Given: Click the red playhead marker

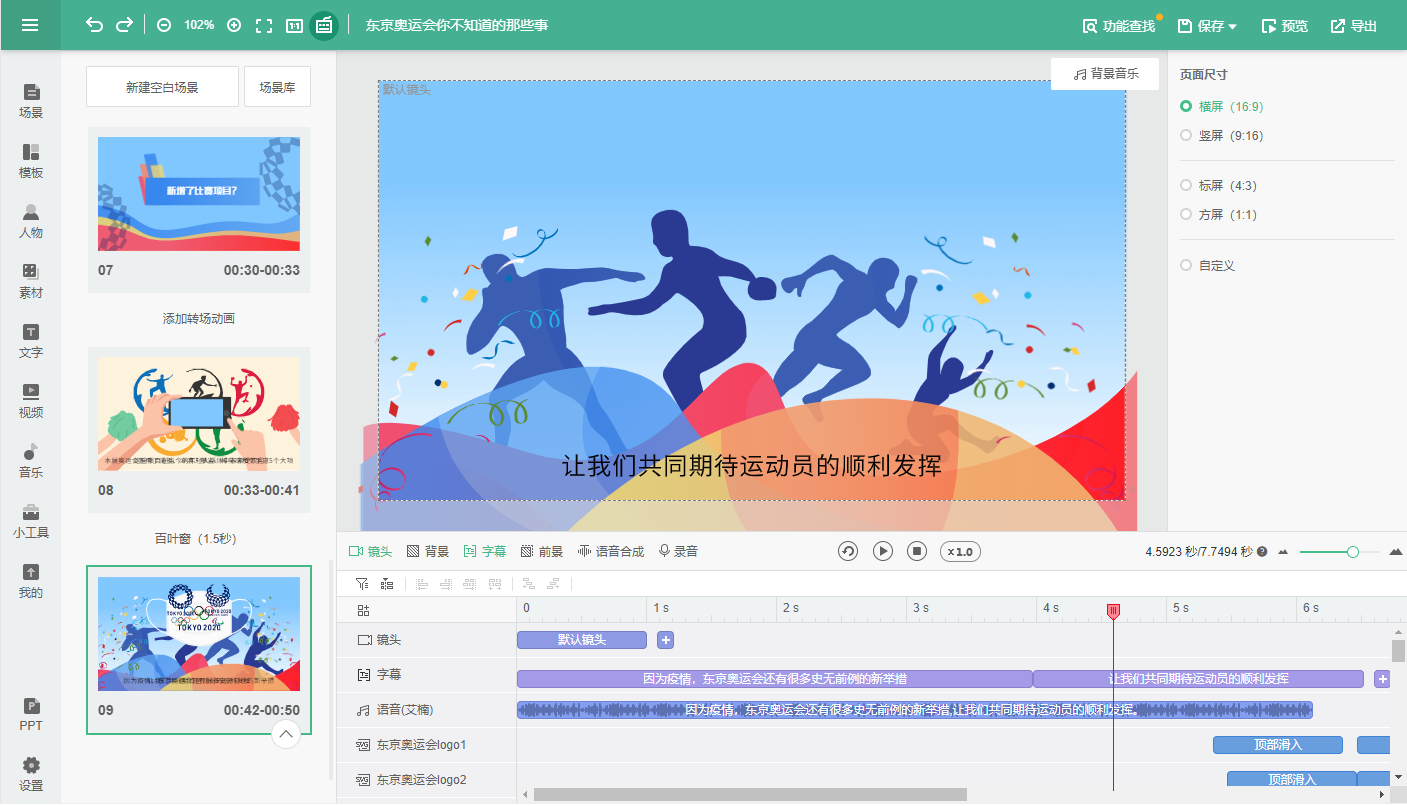Looking at the screenshot, I should coord(1113,610).
